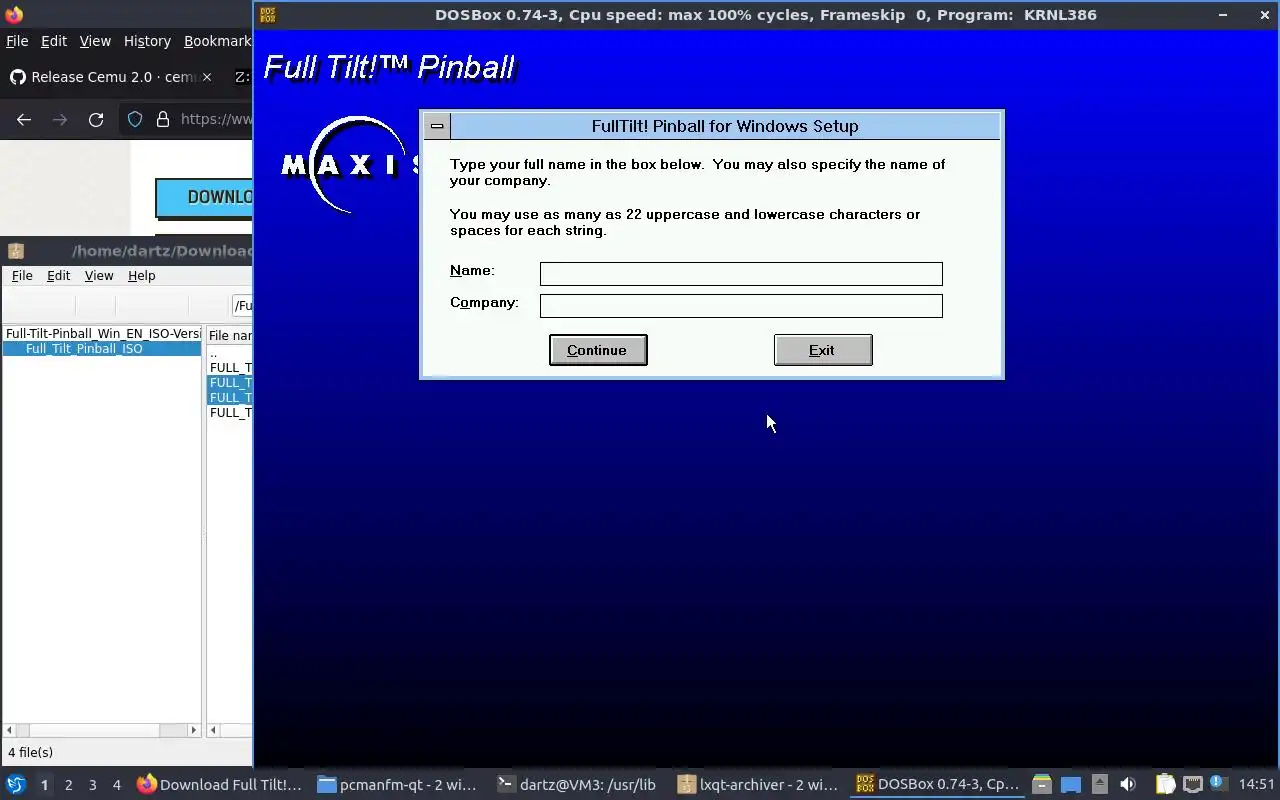The image size is (1280, 800).
Task: Click file list scrollbar left arrow
Action: click(x=213, y=730)
